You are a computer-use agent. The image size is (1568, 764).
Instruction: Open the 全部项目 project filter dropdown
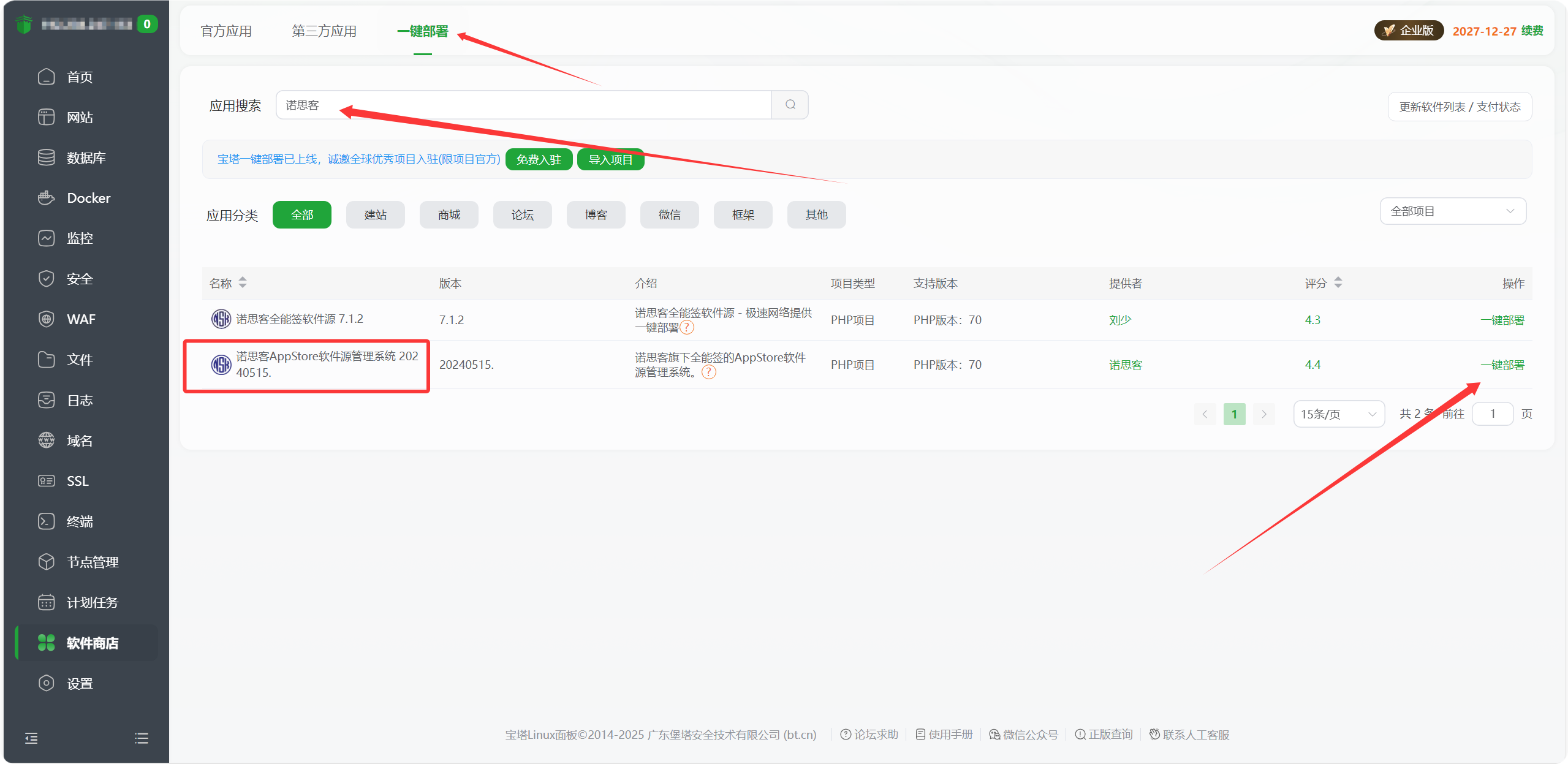pos(1453,211)
